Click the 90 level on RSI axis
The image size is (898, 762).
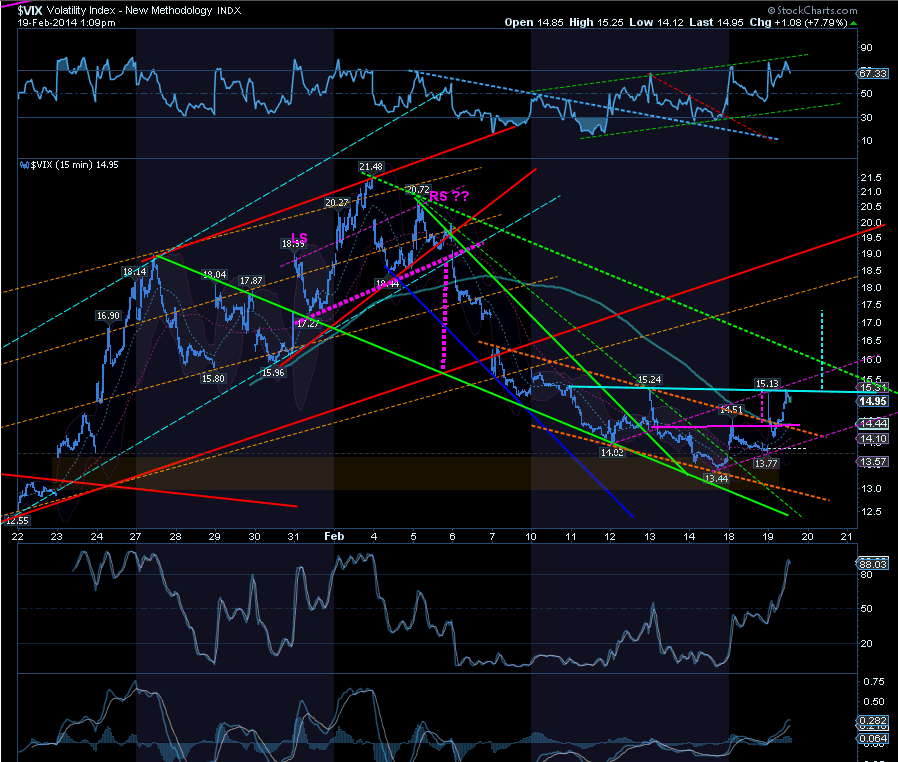[x=867, y=48]
